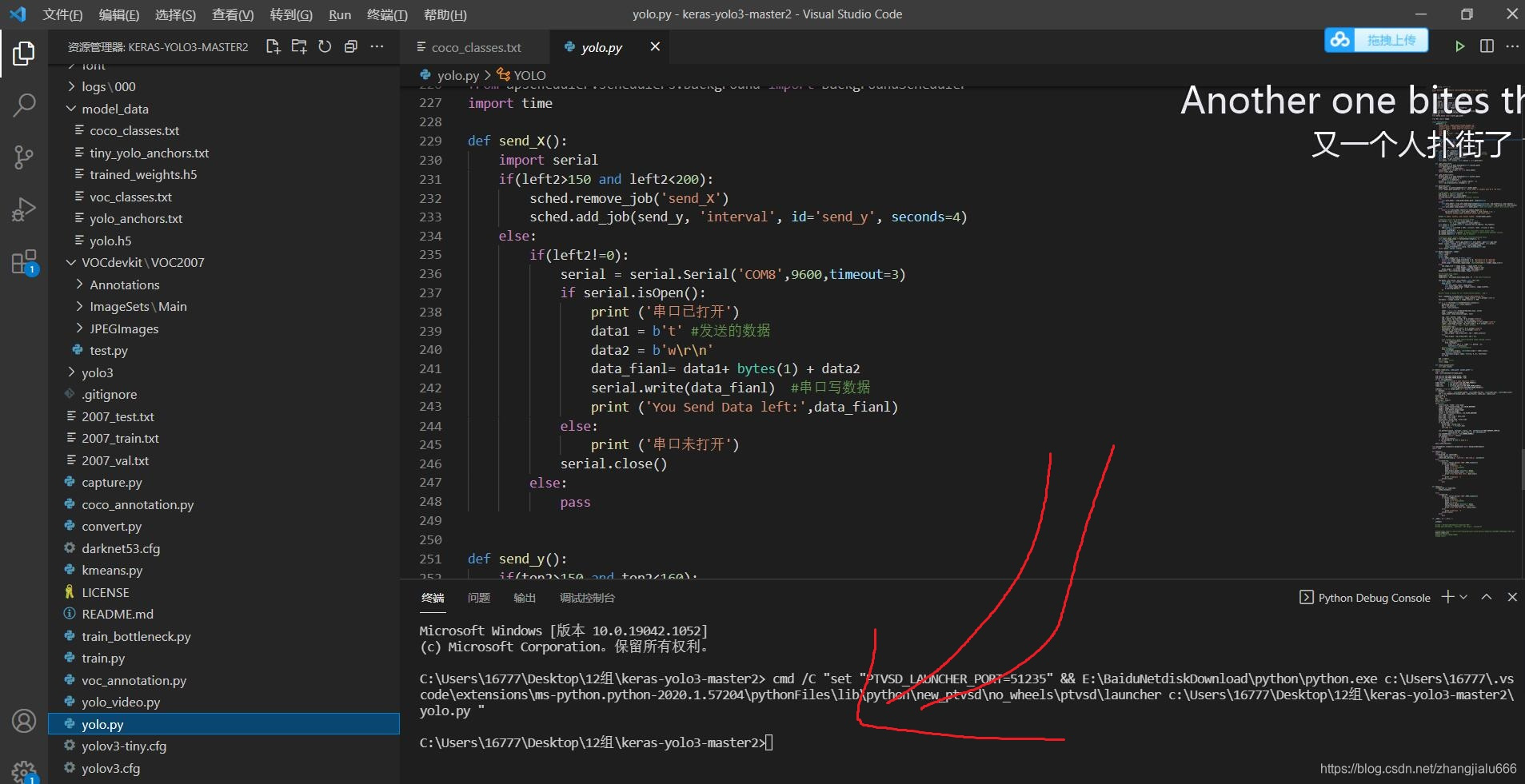Open the 查看(V) menu
The width and height of the screenshot is (1525, 784).
point(233,14)
